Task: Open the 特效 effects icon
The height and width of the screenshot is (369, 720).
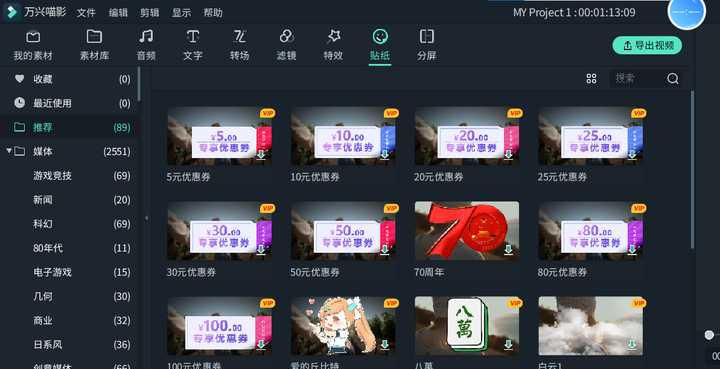Action: (x=333, y=36)
